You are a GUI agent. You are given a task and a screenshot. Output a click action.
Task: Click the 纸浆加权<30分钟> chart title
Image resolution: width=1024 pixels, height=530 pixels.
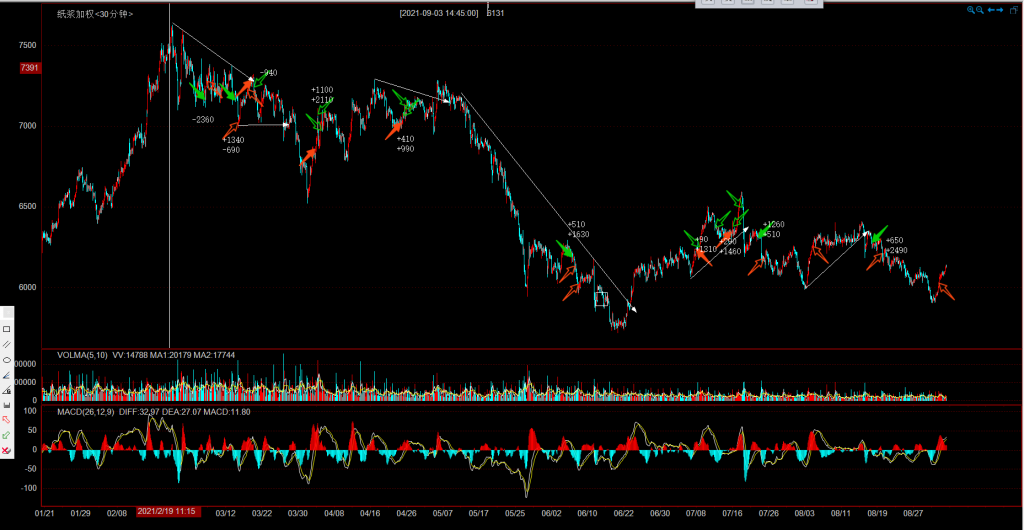tap(96, 14)
